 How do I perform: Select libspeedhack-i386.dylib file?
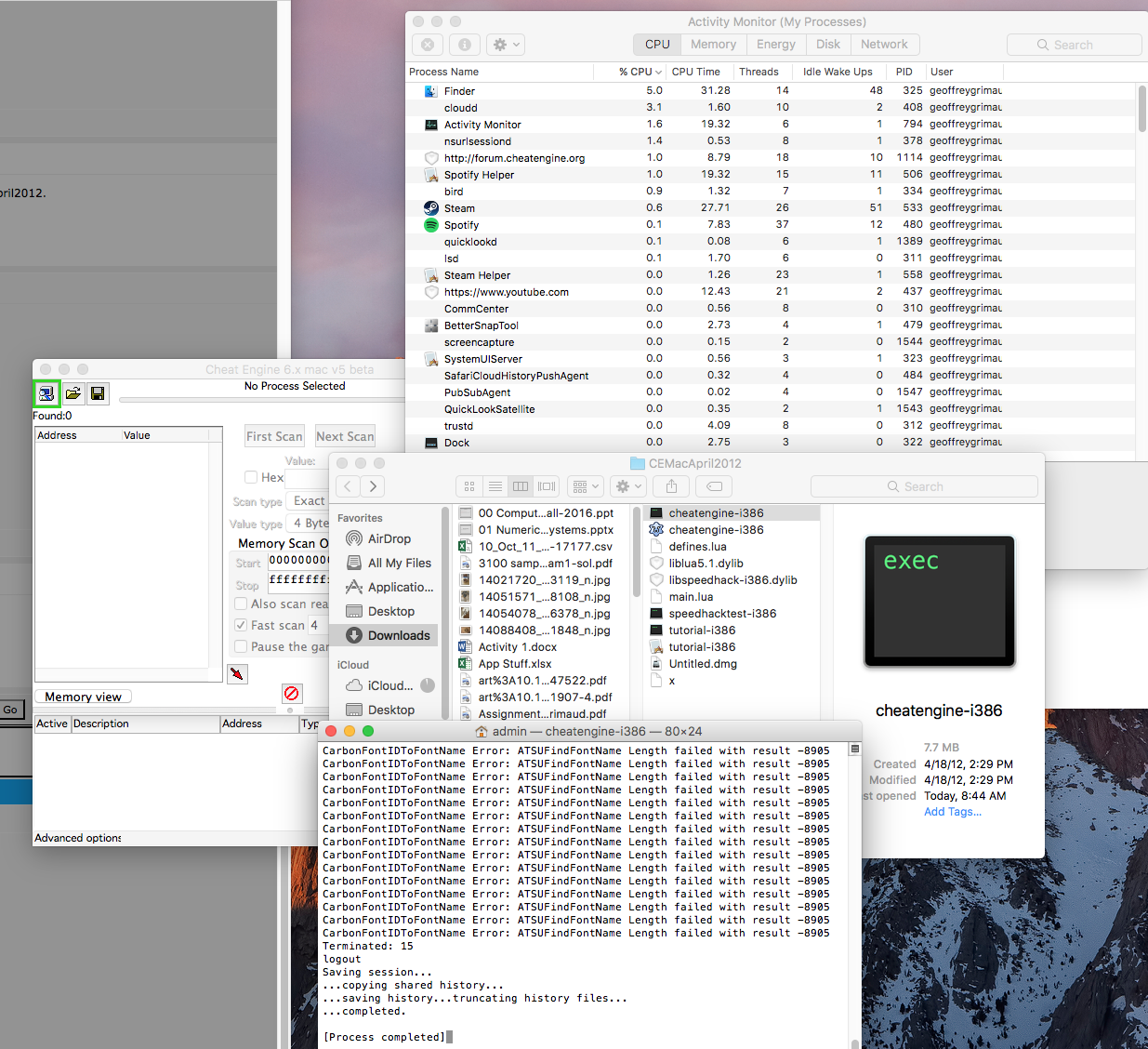(732, 580)
